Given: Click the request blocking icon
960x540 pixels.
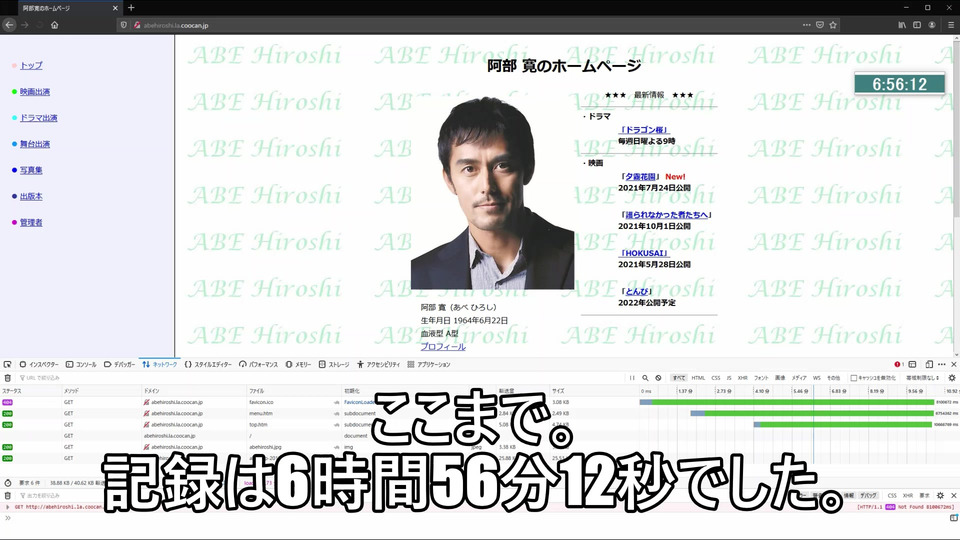Looking at the screenshot, I should pos(658,378).
